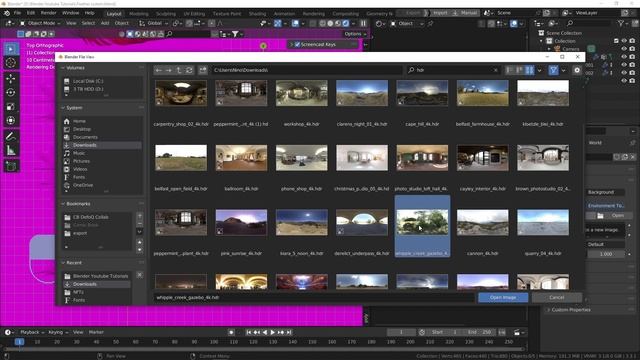Select the Move tool in viewport toolbar

click(x=11, y=78)
